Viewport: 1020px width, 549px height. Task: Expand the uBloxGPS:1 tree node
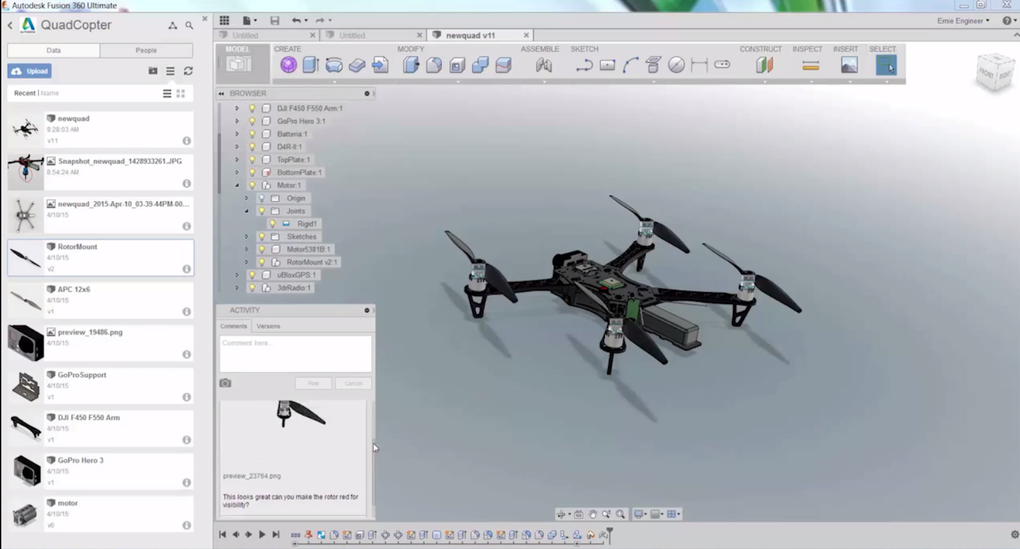(237, 275)
